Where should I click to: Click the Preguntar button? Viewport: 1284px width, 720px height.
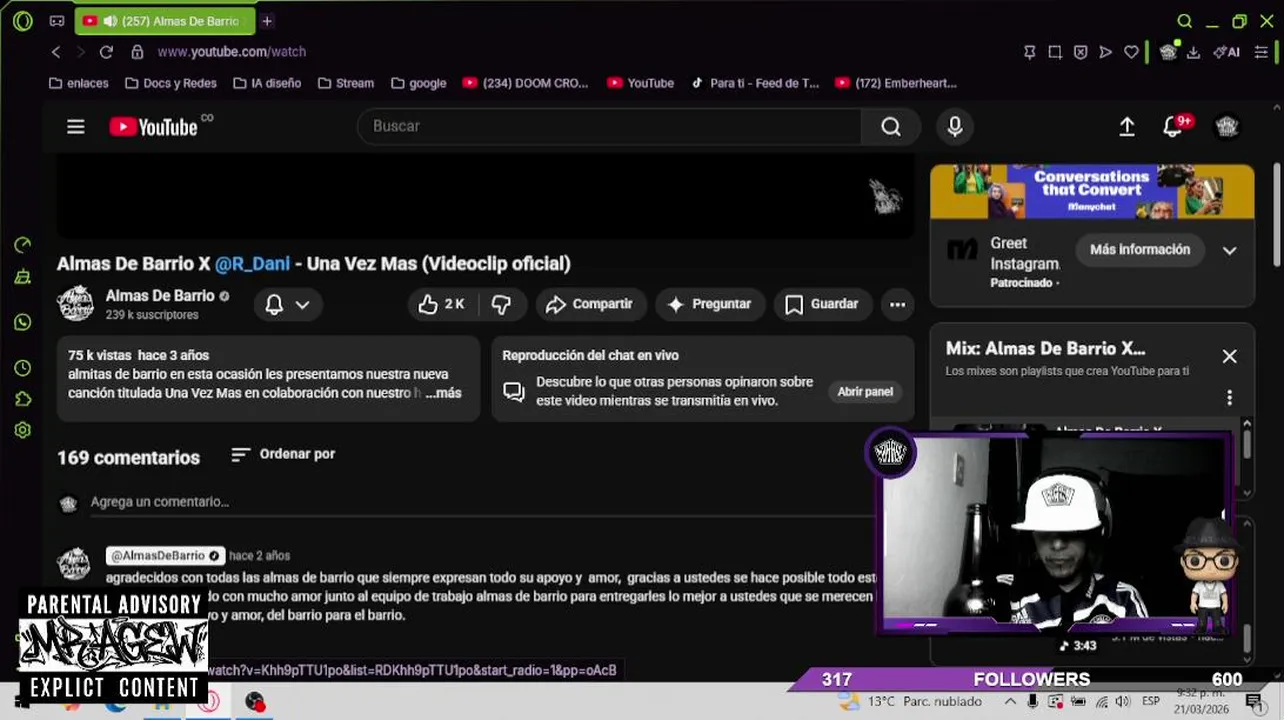pyautogui.click(x=709, y=304)
